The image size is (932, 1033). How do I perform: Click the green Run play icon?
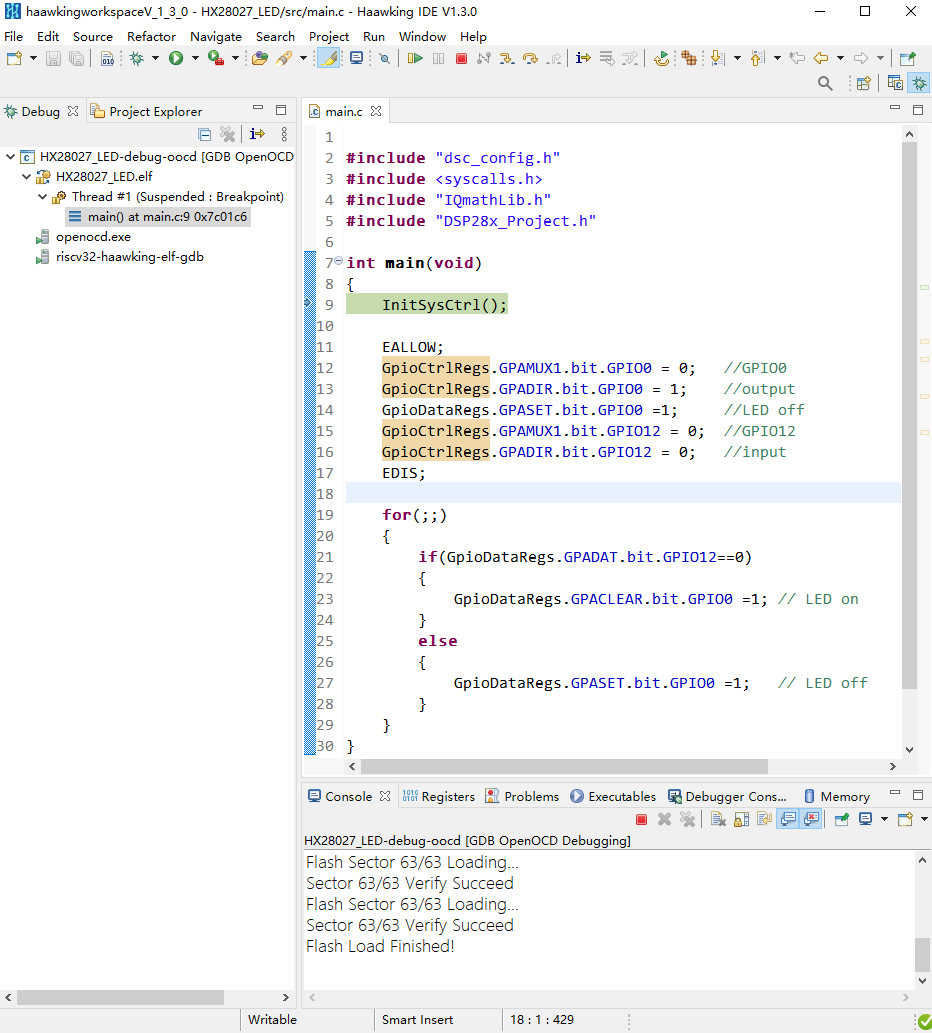(x=176, y=59)
